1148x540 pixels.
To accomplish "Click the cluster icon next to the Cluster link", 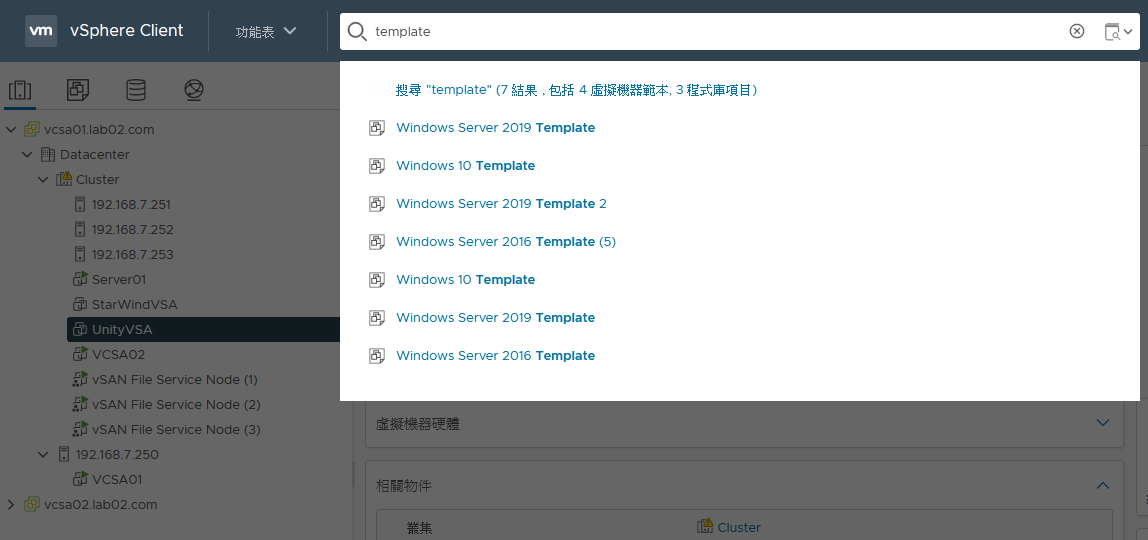I will [705, 527].
